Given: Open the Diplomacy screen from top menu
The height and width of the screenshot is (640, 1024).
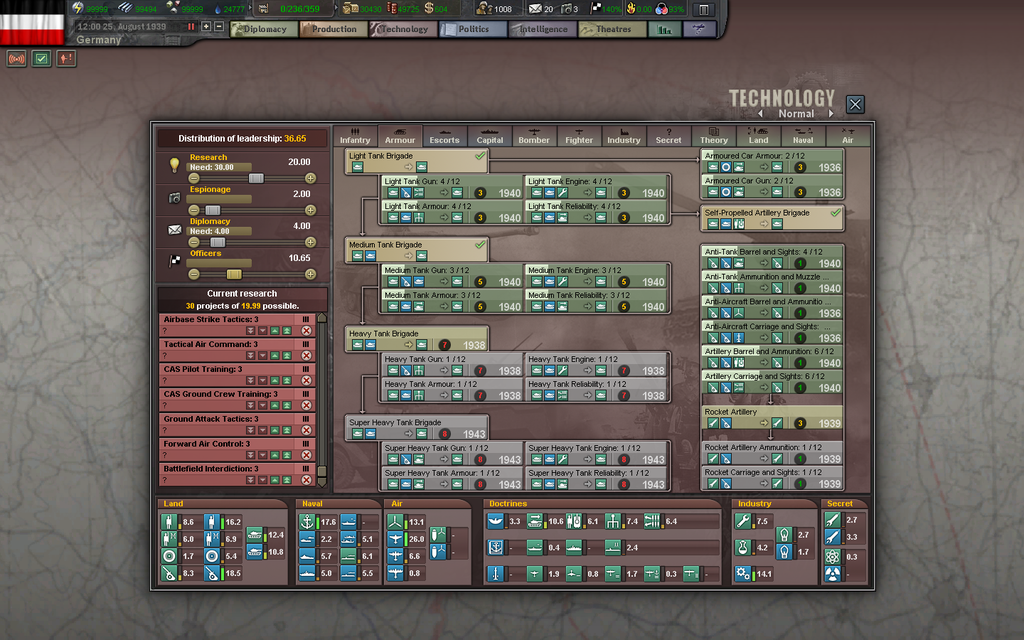Looking at the screenshot, I should click(x=264, y=29).
